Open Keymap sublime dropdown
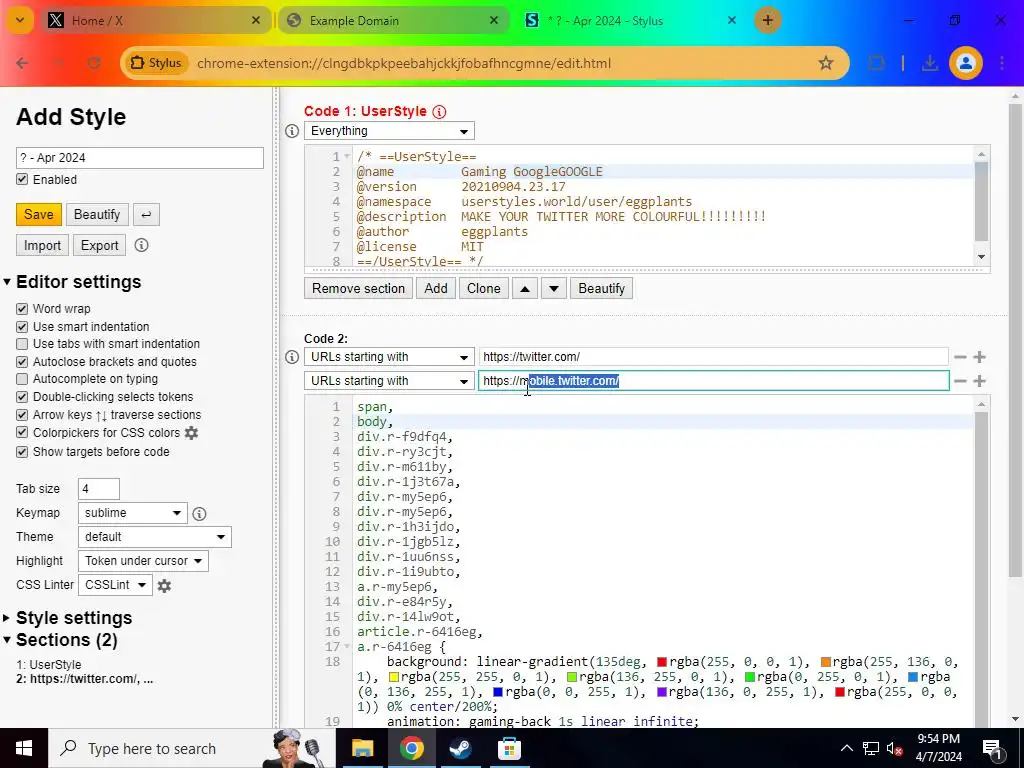1024x768 pixels. pos(133,513)
